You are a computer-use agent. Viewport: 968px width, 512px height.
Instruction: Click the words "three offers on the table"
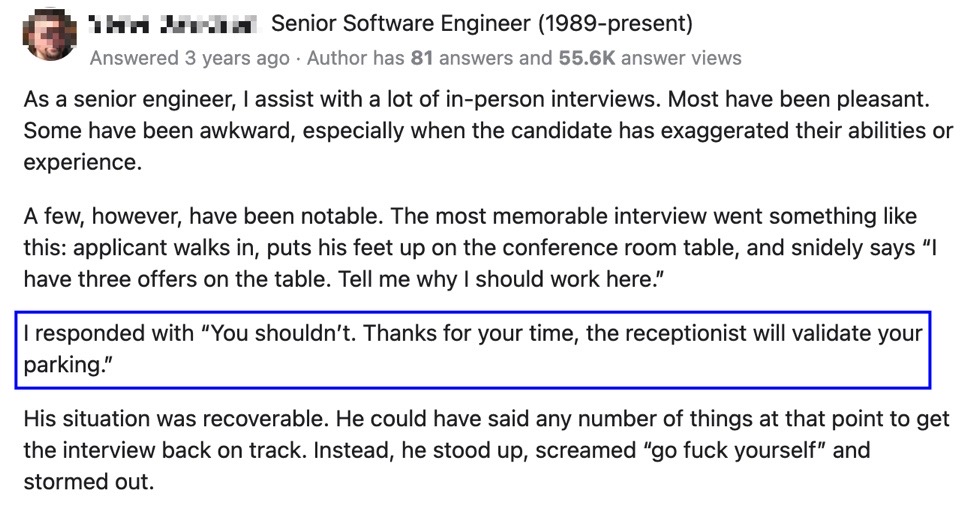click(180, 278)
